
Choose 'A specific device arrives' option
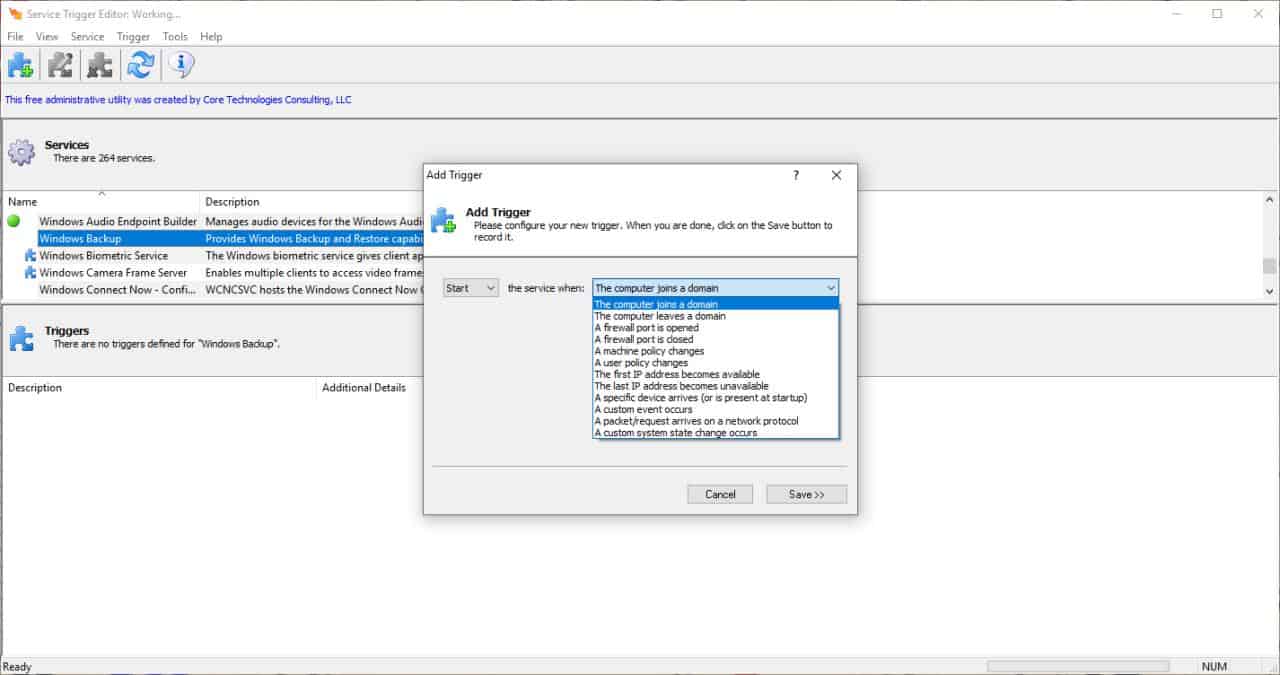(x=715, y=398)
